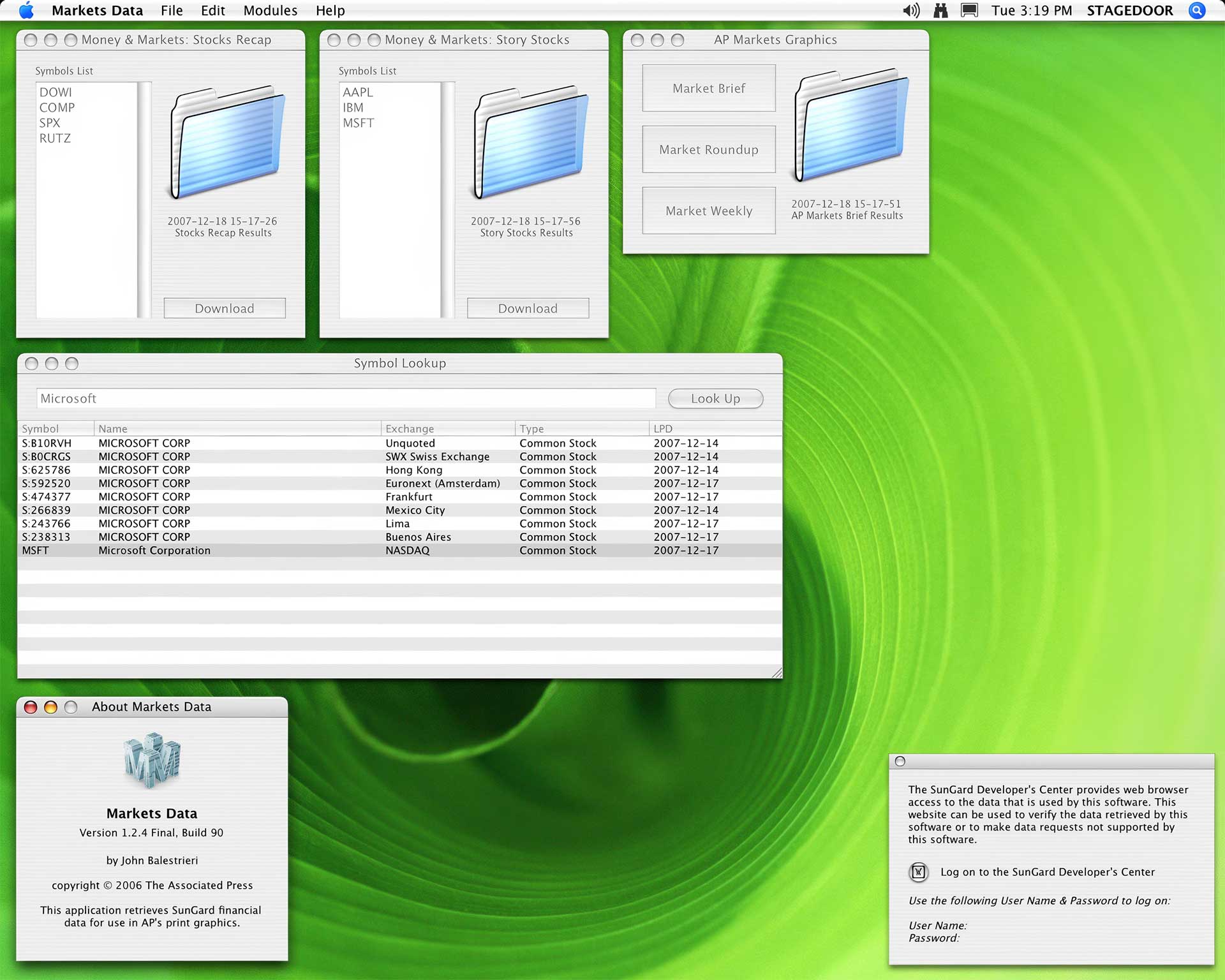Open the Story Stocks Results folder icon
Image resolution: width=1225 pixels, height=980 pixels.
point(531,143)
